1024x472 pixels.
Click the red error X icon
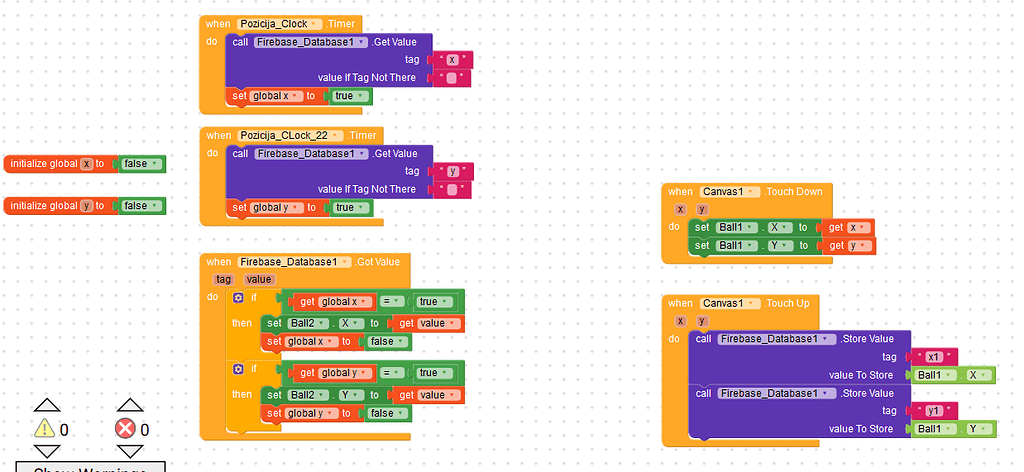tap(125, 428)
